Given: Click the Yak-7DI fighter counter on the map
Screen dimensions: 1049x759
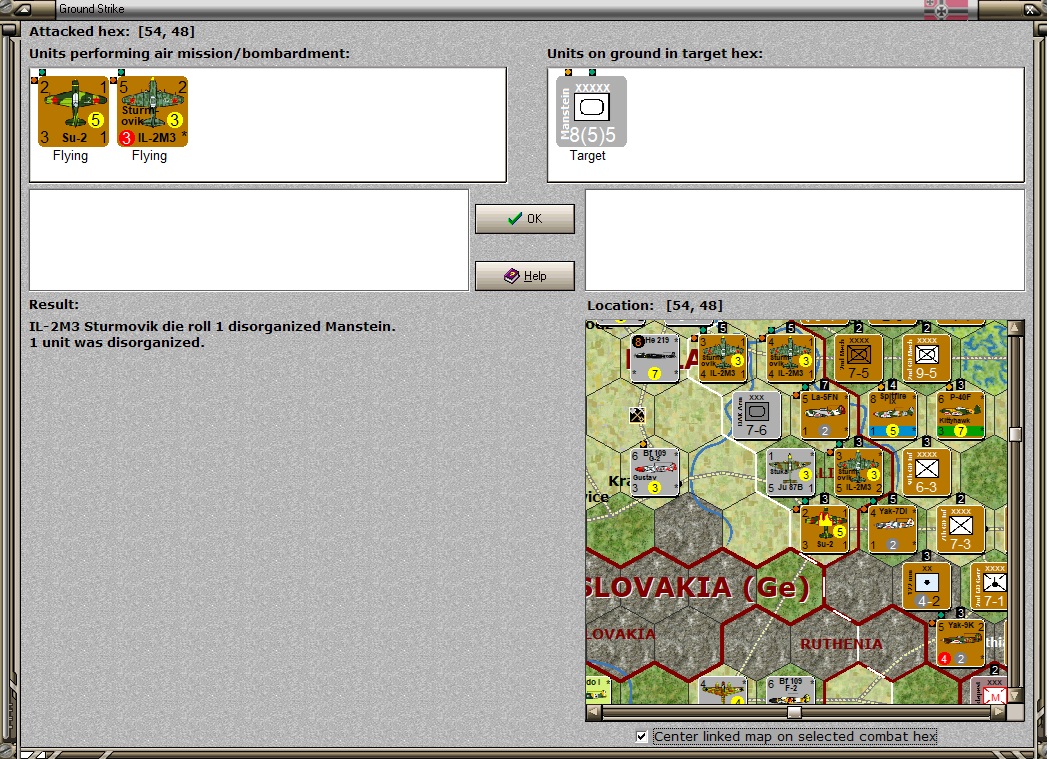Looking at the screenshot, I should click(892, 529).
